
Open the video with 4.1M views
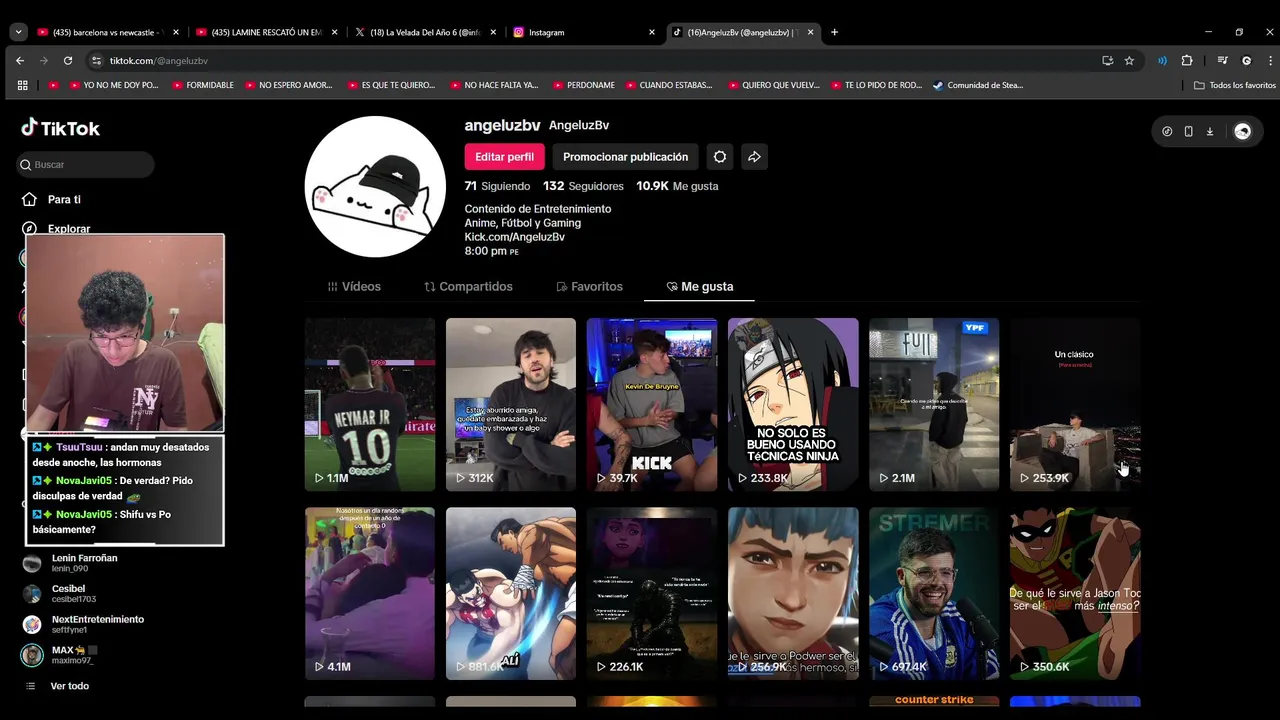click(370, 593)
